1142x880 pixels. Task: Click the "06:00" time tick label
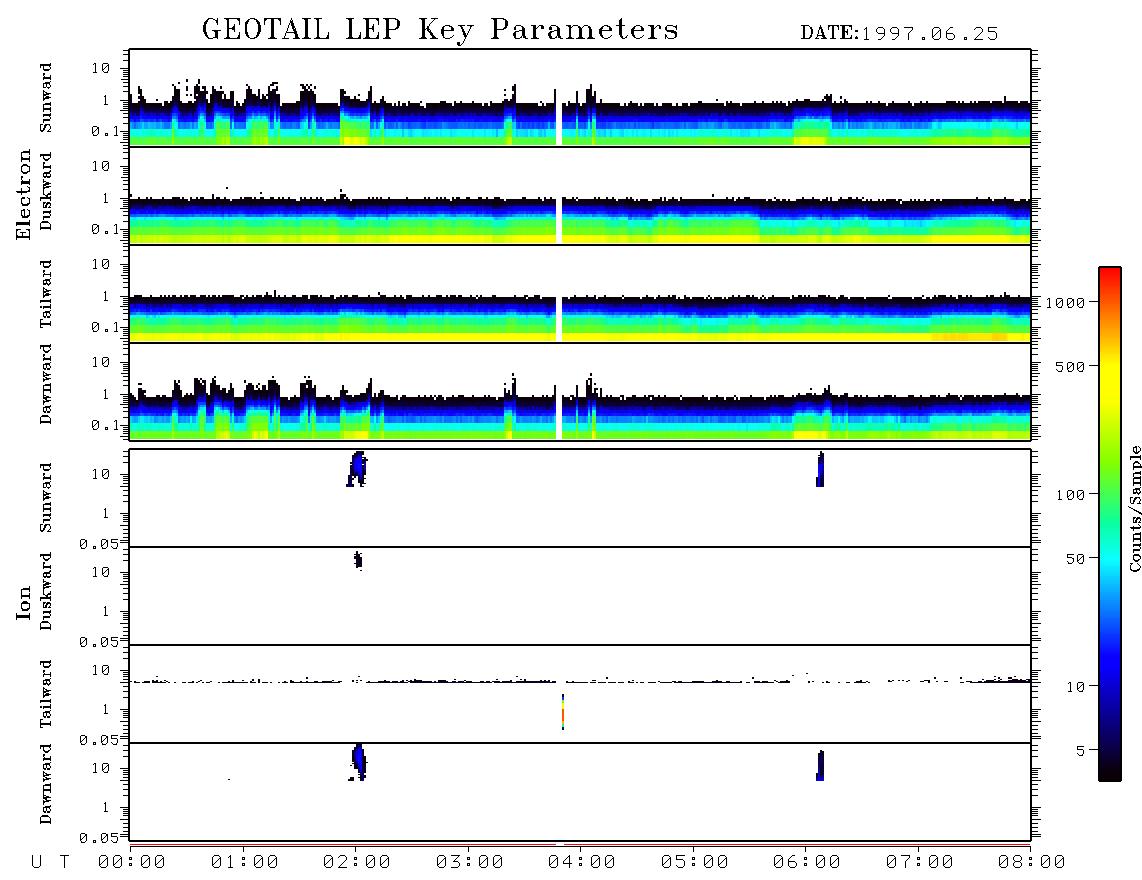tap(806, 863)
